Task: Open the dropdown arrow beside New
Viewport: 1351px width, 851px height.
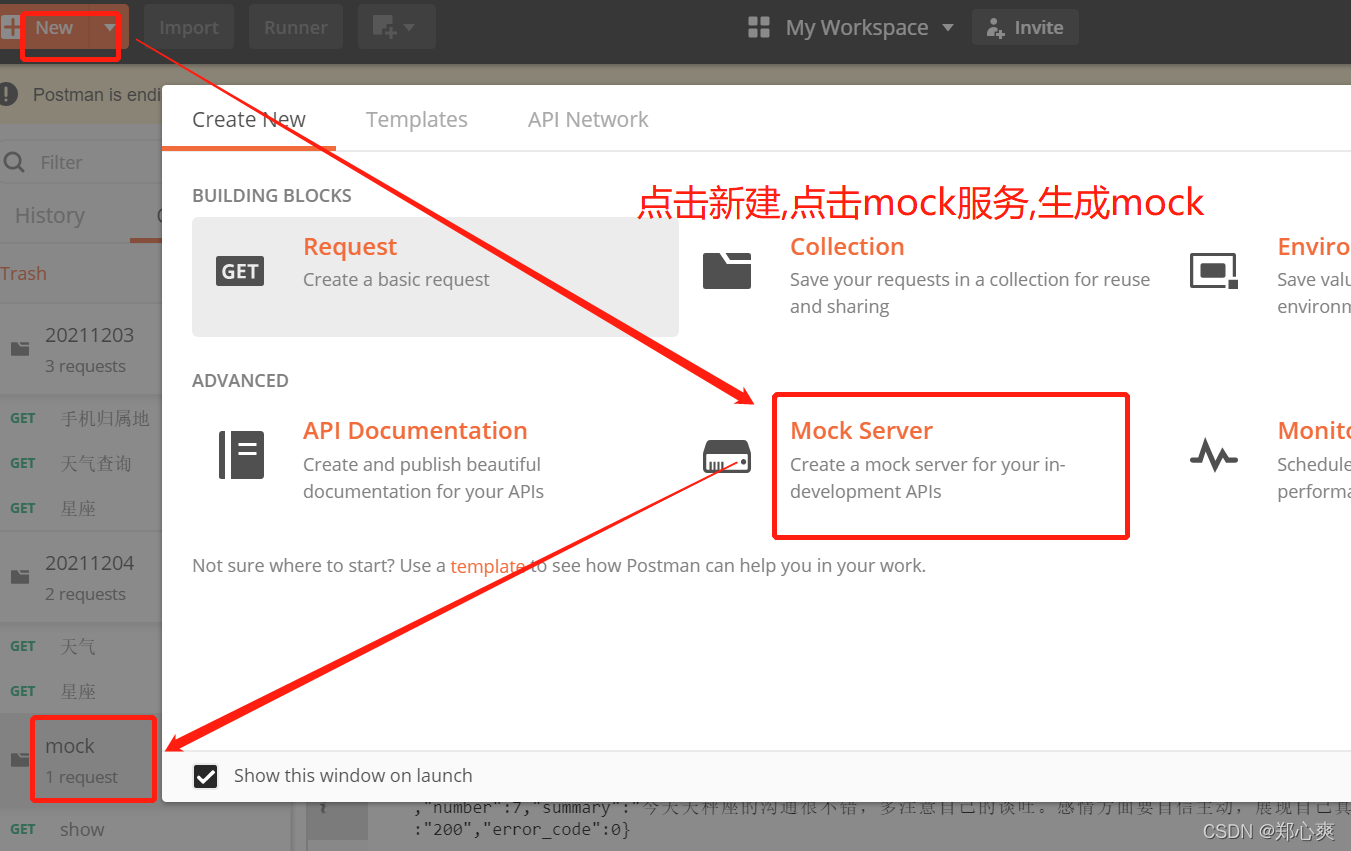Action: [109, 28]
